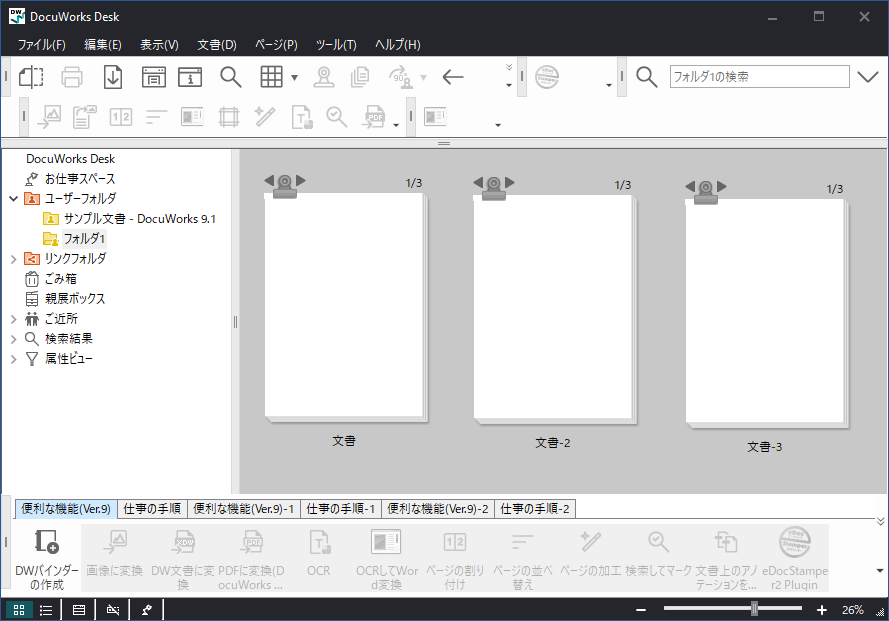Click the OCRしてWord変換 button
This screenshot has width=889, height=621.
point(387,559)
